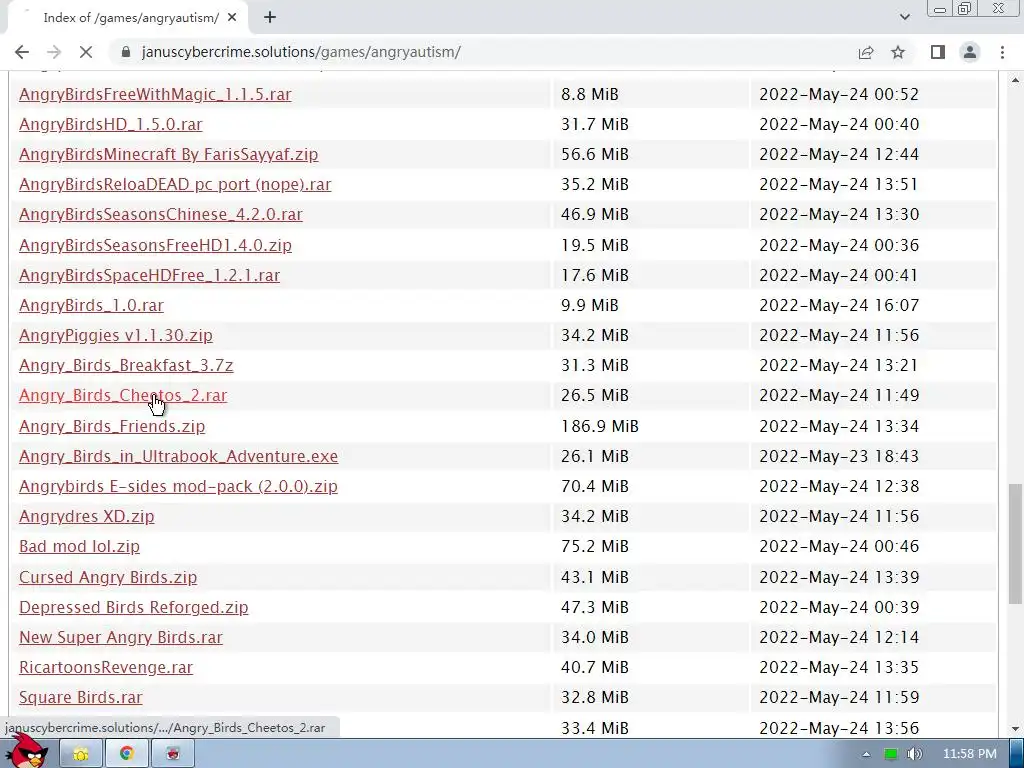Click the address bar URL

[x=301, y=52]
